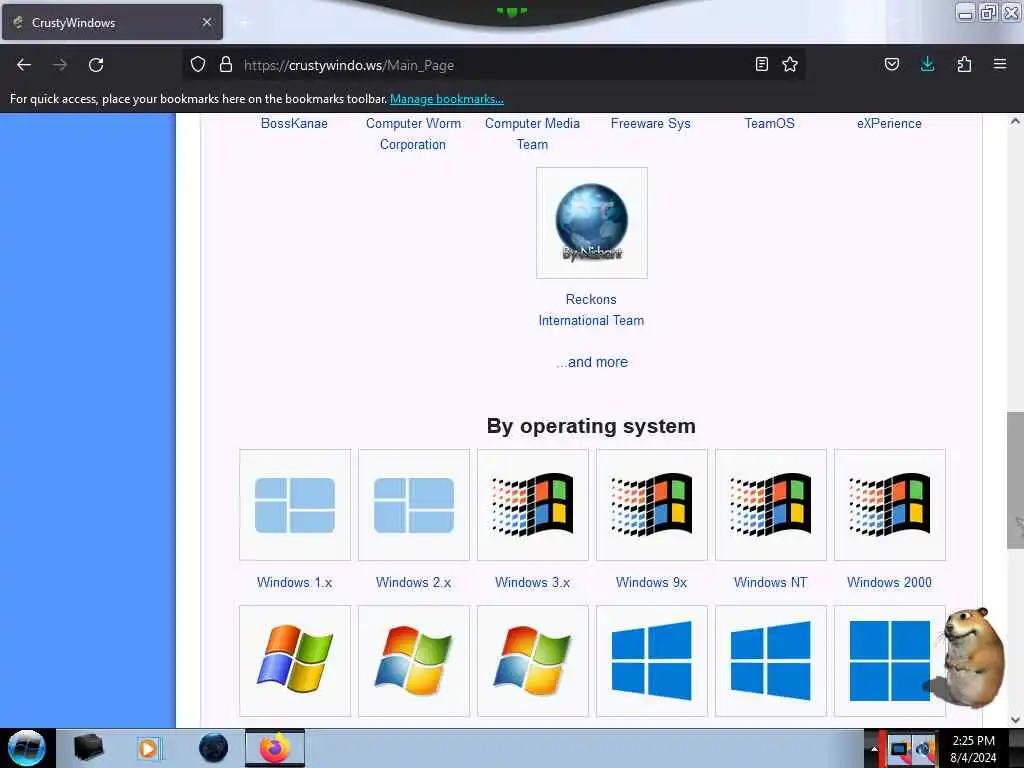Screen dimensions: 1024x768
Task: Click the taskbar clock and date
Action: 973,749
